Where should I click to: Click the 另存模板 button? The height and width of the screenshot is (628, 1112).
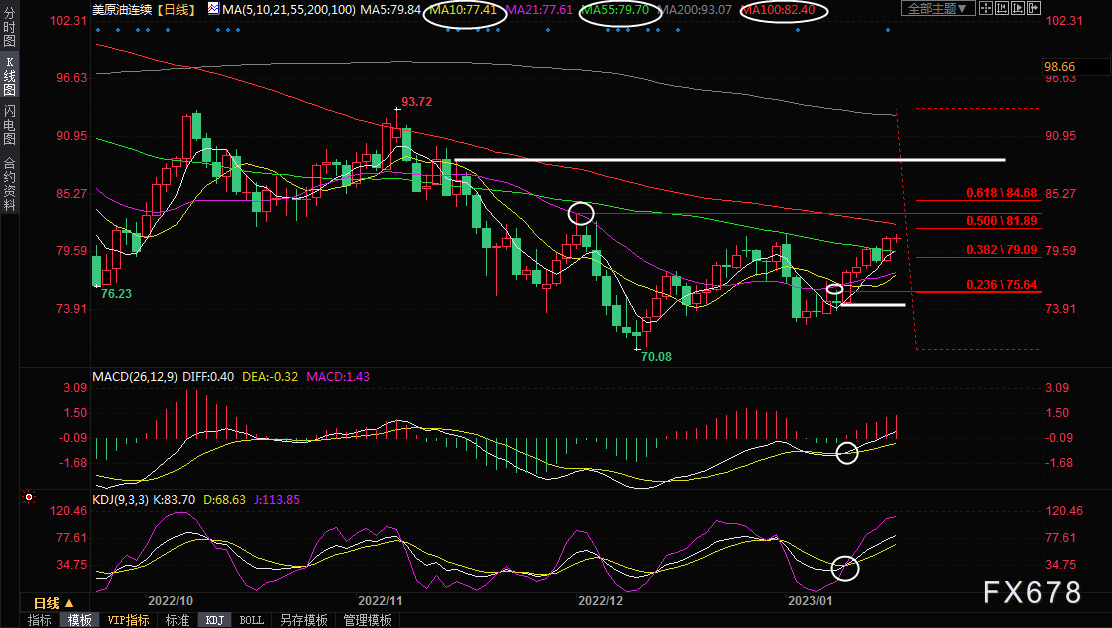[304, 620]
